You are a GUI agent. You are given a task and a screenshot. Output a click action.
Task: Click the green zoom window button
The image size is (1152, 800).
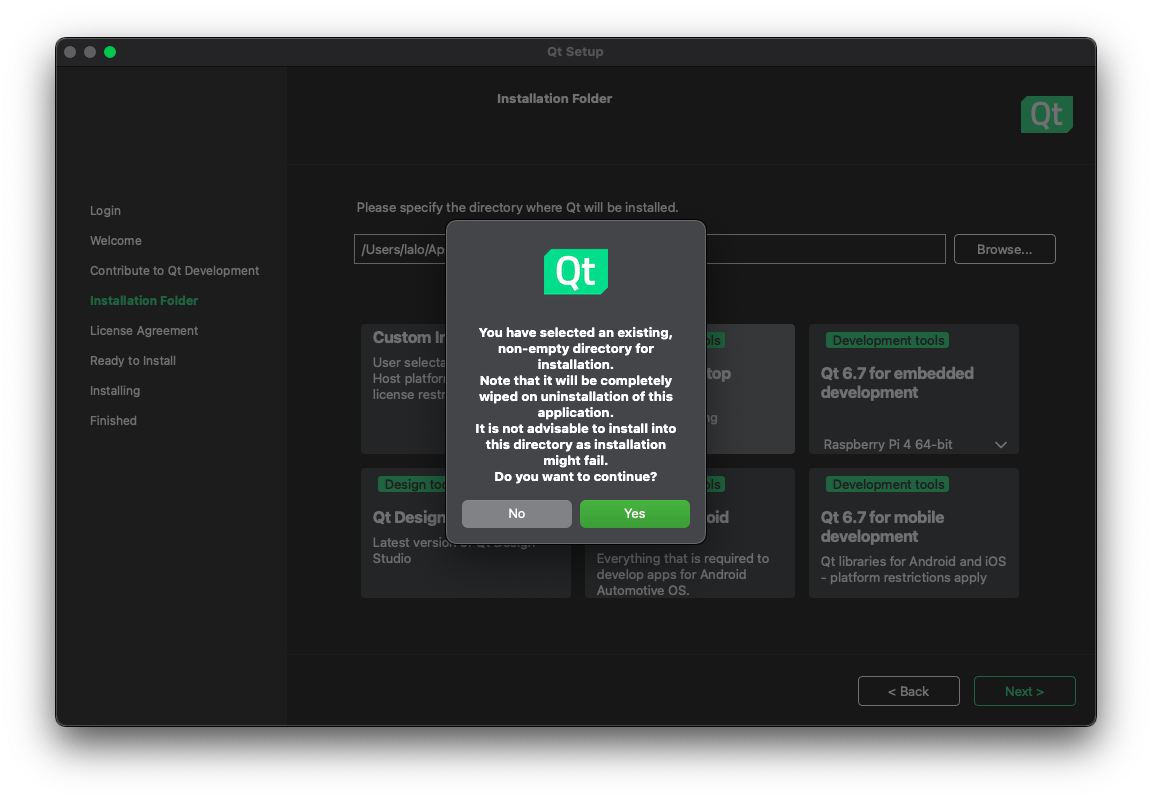pos(110,52)
